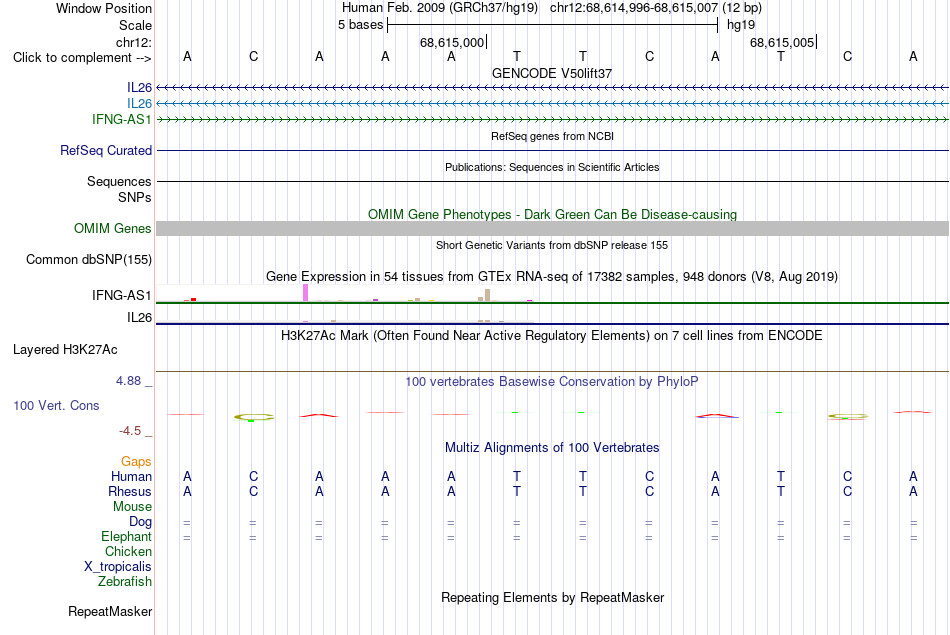Click the orange Gaps label
Viewport: 950px width, 635px height.
point(136,462)
